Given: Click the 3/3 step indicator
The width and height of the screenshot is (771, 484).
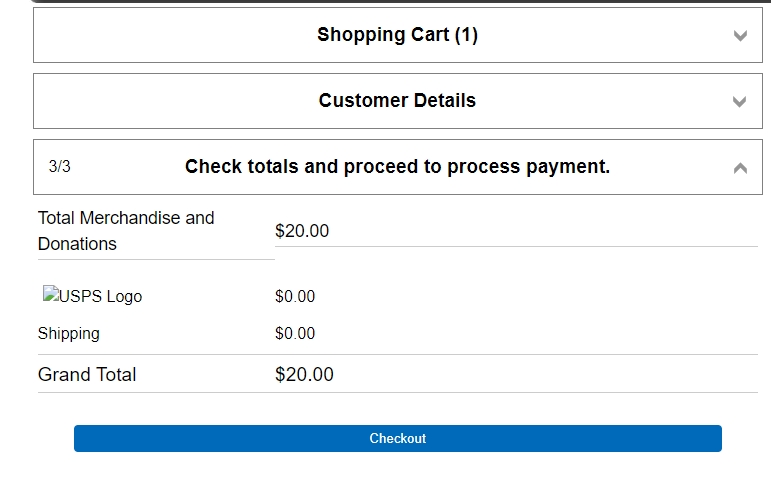Looking at the screenshot, I should tap(60, 167).
